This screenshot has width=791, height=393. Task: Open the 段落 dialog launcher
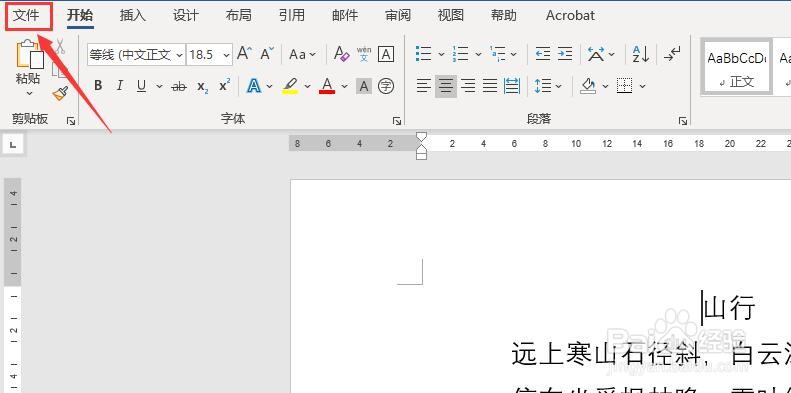tap(683, 121)
